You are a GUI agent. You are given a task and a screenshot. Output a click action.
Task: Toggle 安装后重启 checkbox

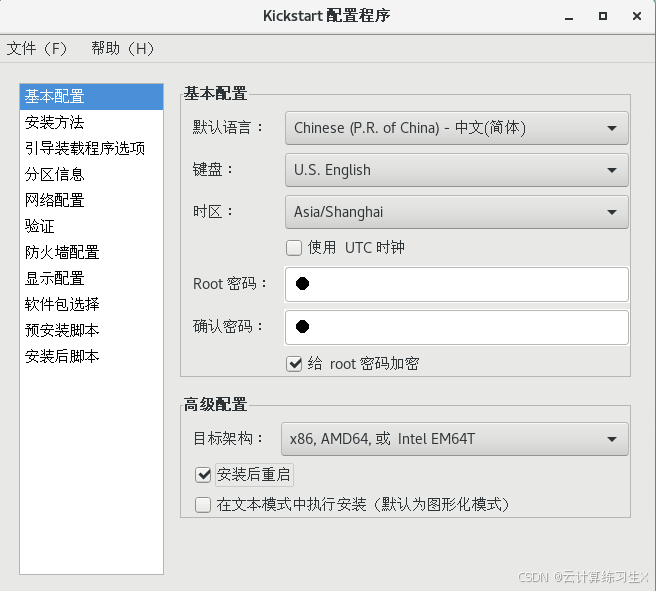tap(203, 475)
